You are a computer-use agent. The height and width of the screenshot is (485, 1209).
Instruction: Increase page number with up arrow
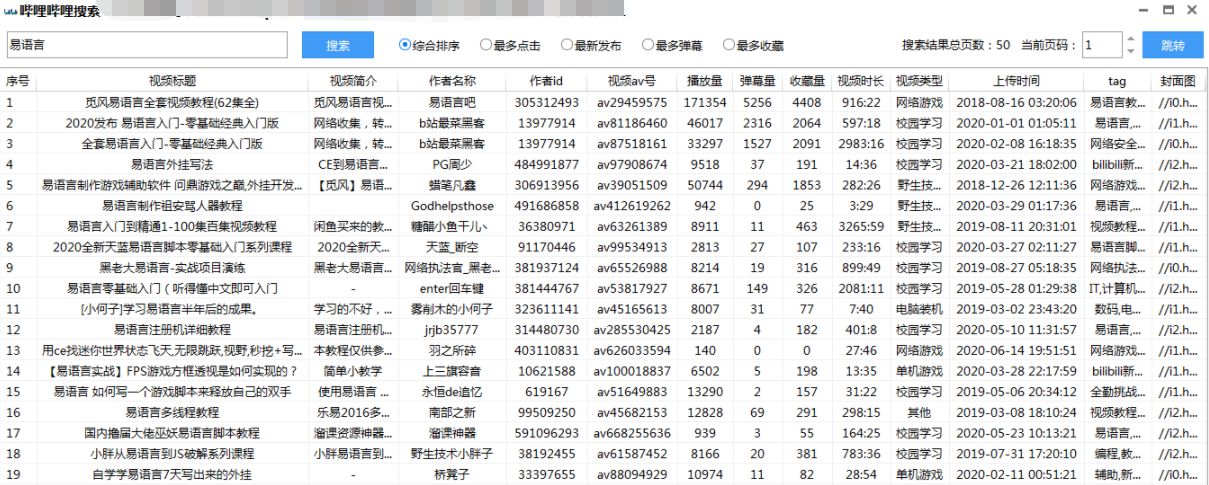click(1130, 39)
